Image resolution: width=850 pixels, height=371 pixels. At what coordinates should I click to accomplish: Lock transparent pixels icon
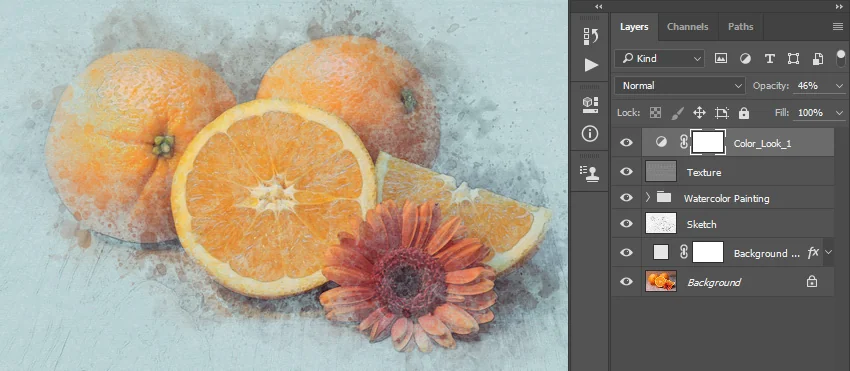pyautogui.click(x=655, y=113)
